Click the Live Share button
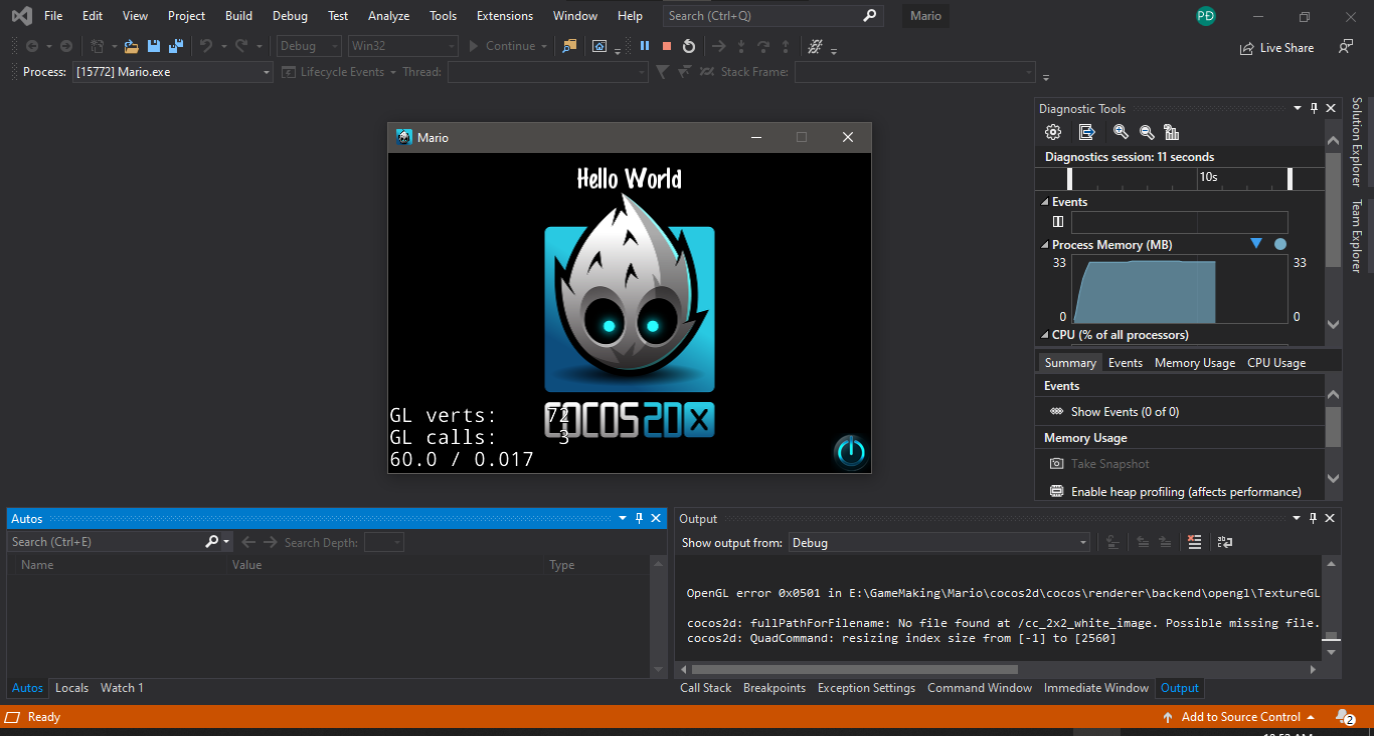Viewport: 1374px width, 736px height. [1277, 47]
